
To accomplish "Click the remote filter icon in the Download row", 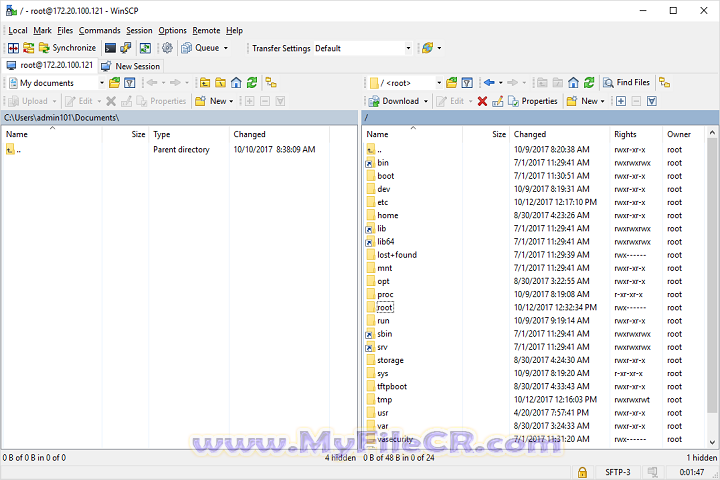I will 652,101.
